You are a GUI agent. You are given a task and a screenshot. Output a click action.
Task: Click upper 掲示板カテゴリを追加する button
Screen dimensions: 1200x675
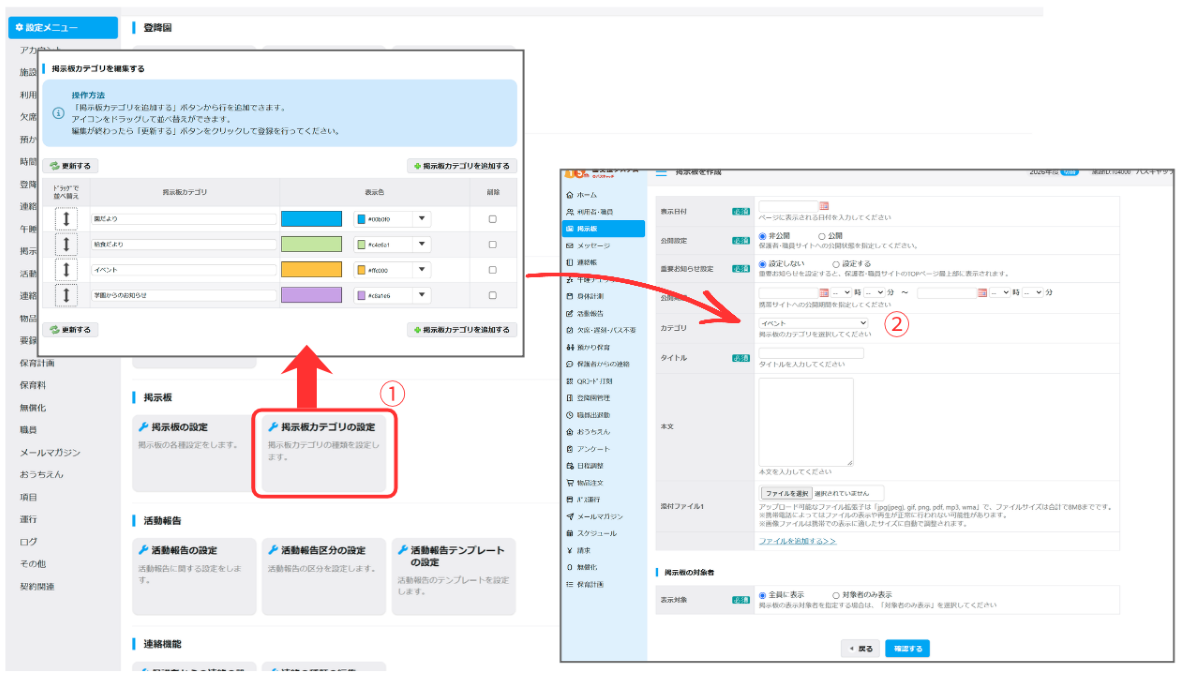click(x=461, y=166)
